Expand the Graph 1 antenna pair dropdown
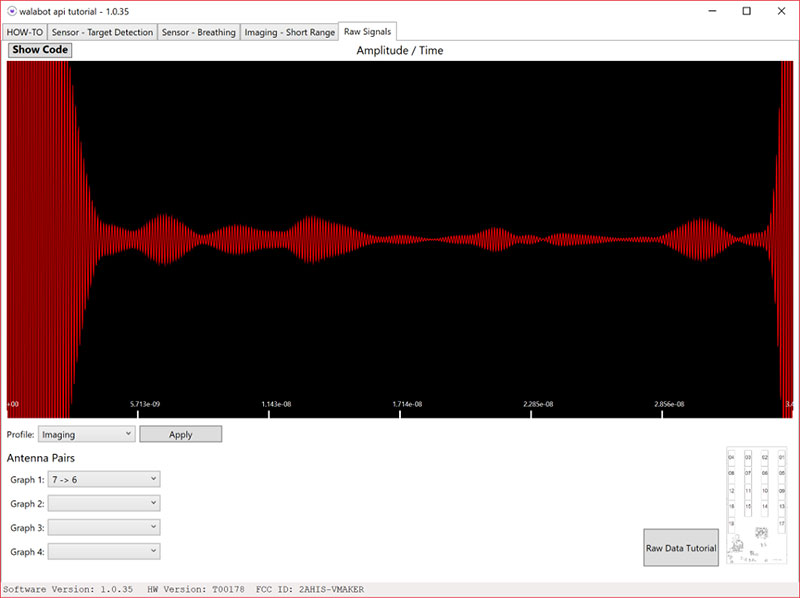The image size is (800, 598). click(x=104, y=479)
